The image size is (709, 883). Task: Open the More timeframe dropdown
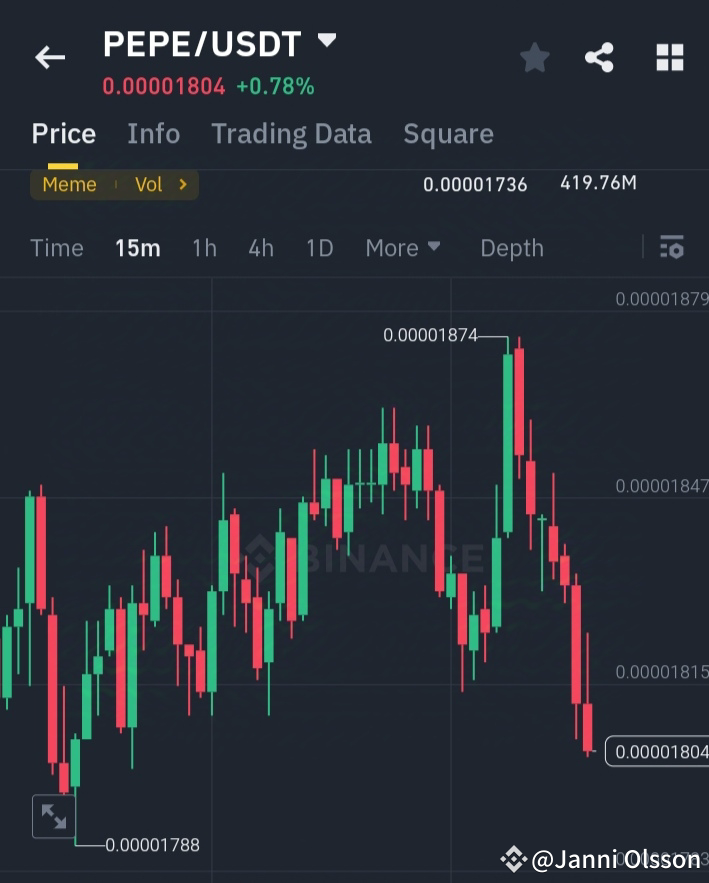click(402, 248)
